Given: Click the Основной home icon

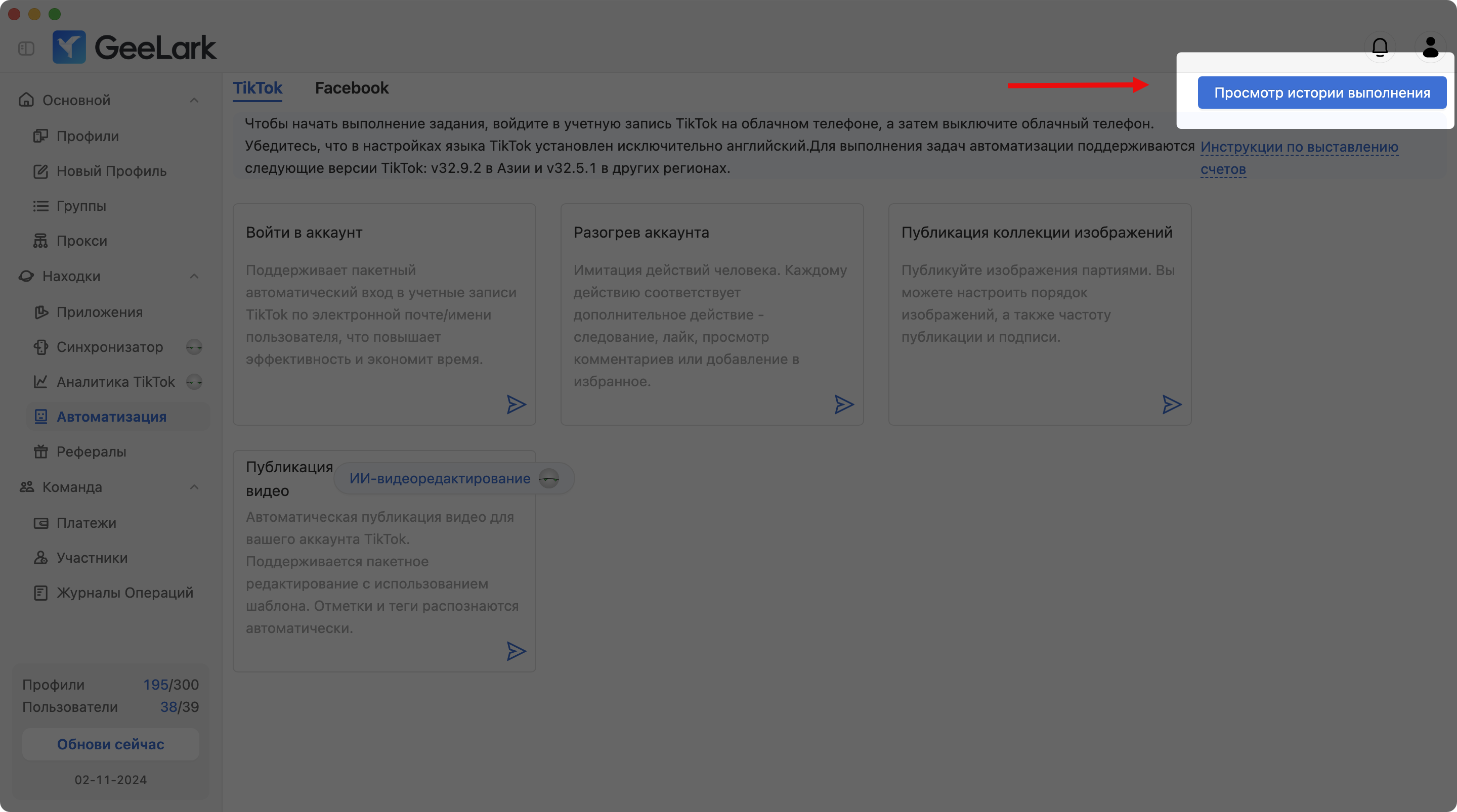Looking at the screenshot, I should click(x=26, y=100).
